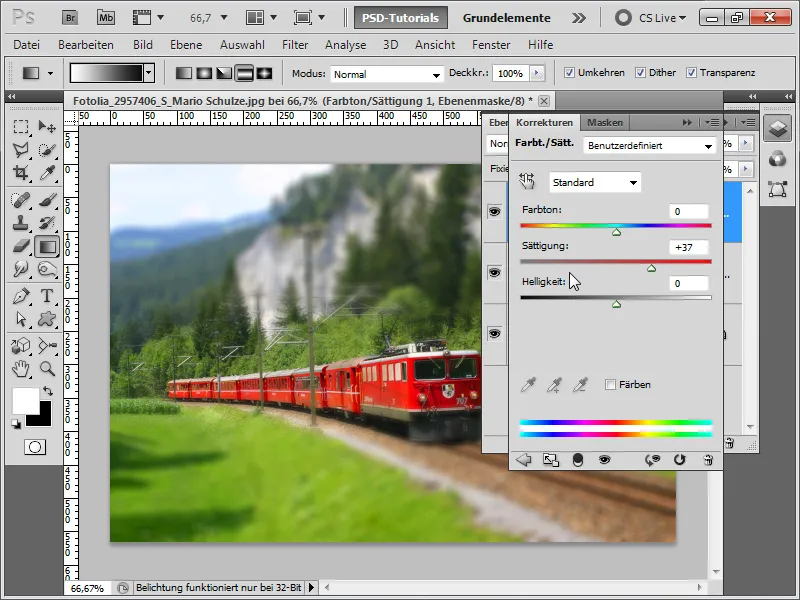
Task: Hide the bottom layer via eye icon
Action: [494, 334]
